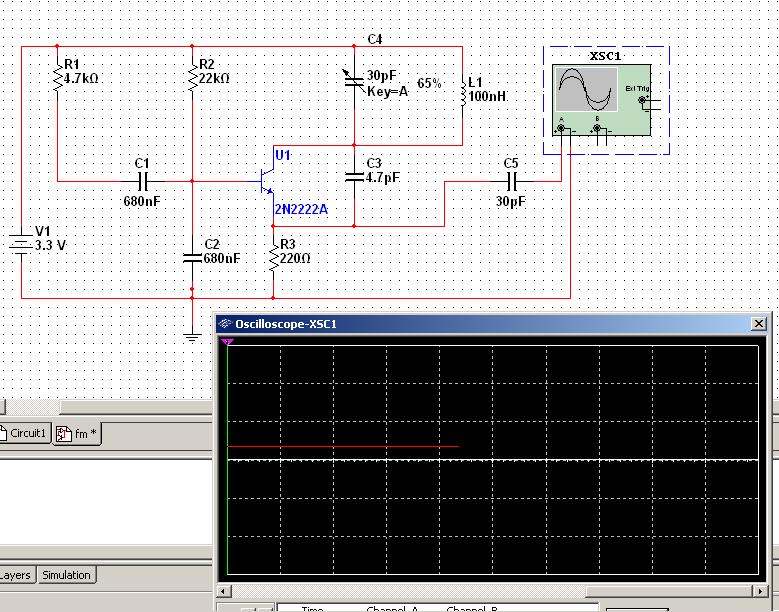Select capacitor C1 symbol
This screenshot has height=612, width=779.
pyautogui.click(x=143, y=181)
